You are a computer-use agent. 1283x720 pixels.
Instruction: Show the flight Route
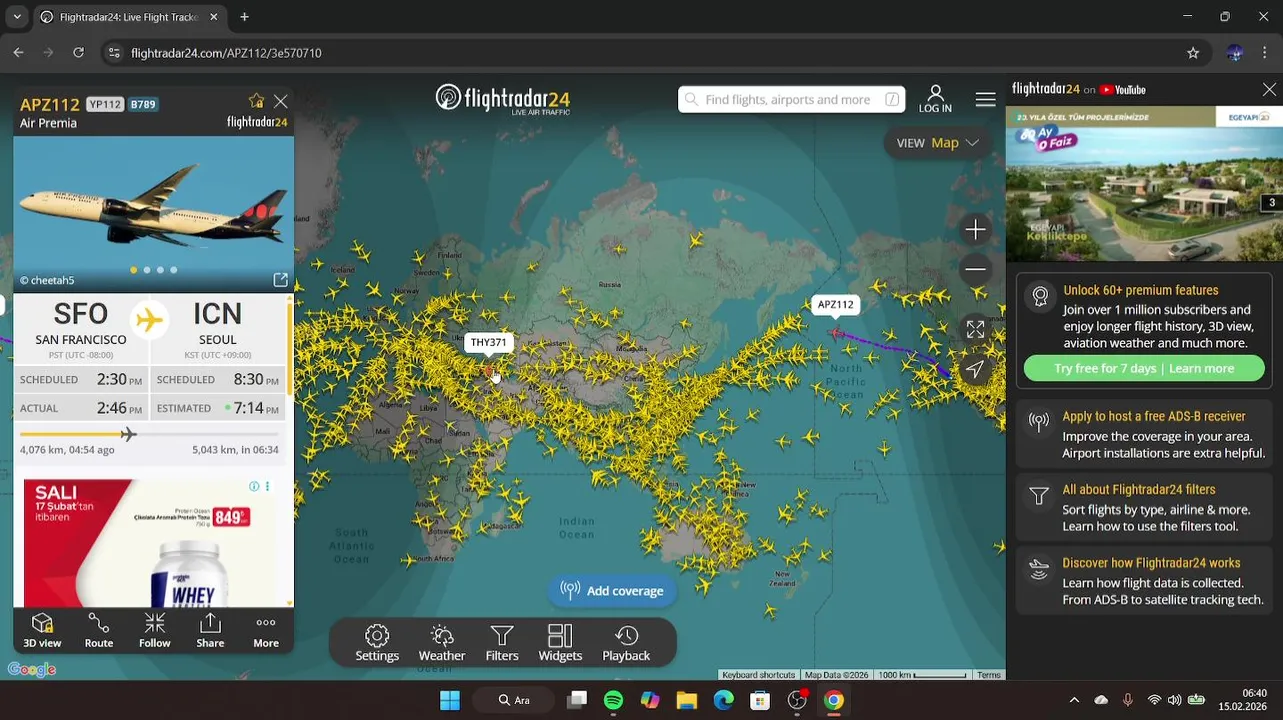pos(98,631)
